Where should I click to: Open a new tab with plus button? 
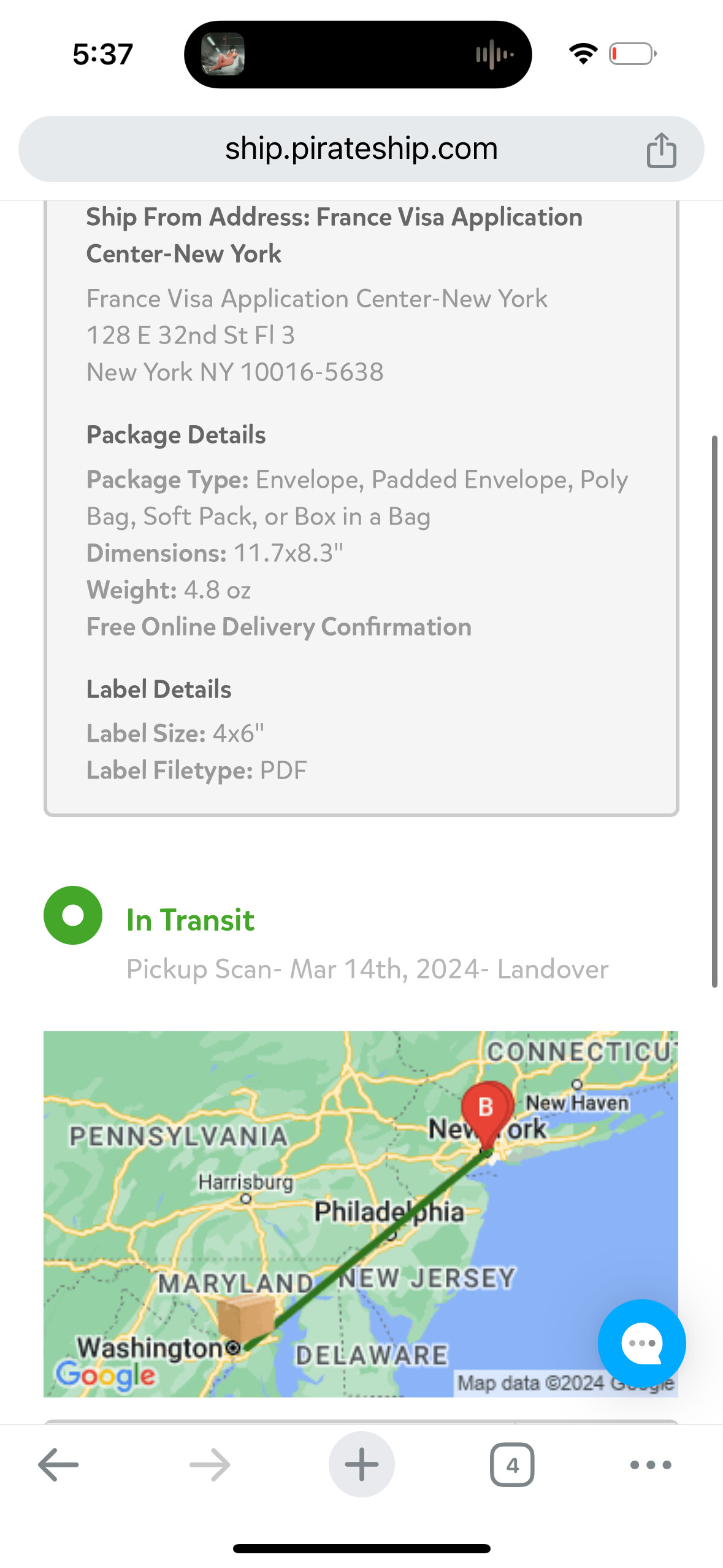tap(361, 1464)
